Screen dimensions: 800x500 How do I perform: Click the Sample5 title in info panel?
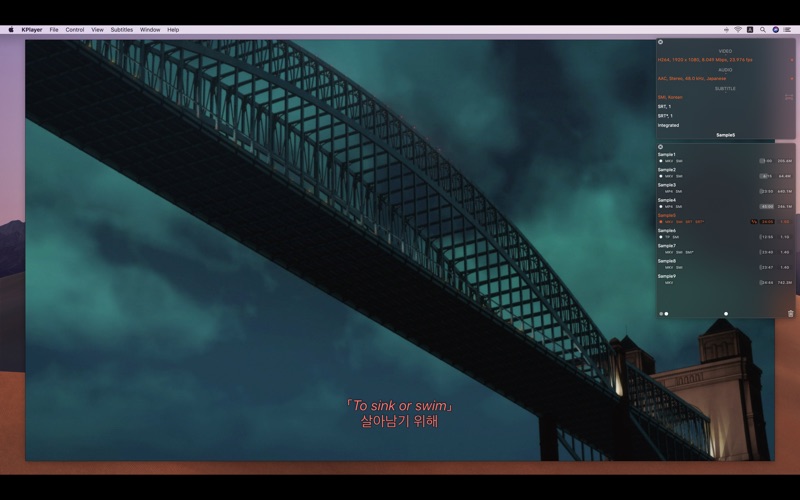click(726, 135)
